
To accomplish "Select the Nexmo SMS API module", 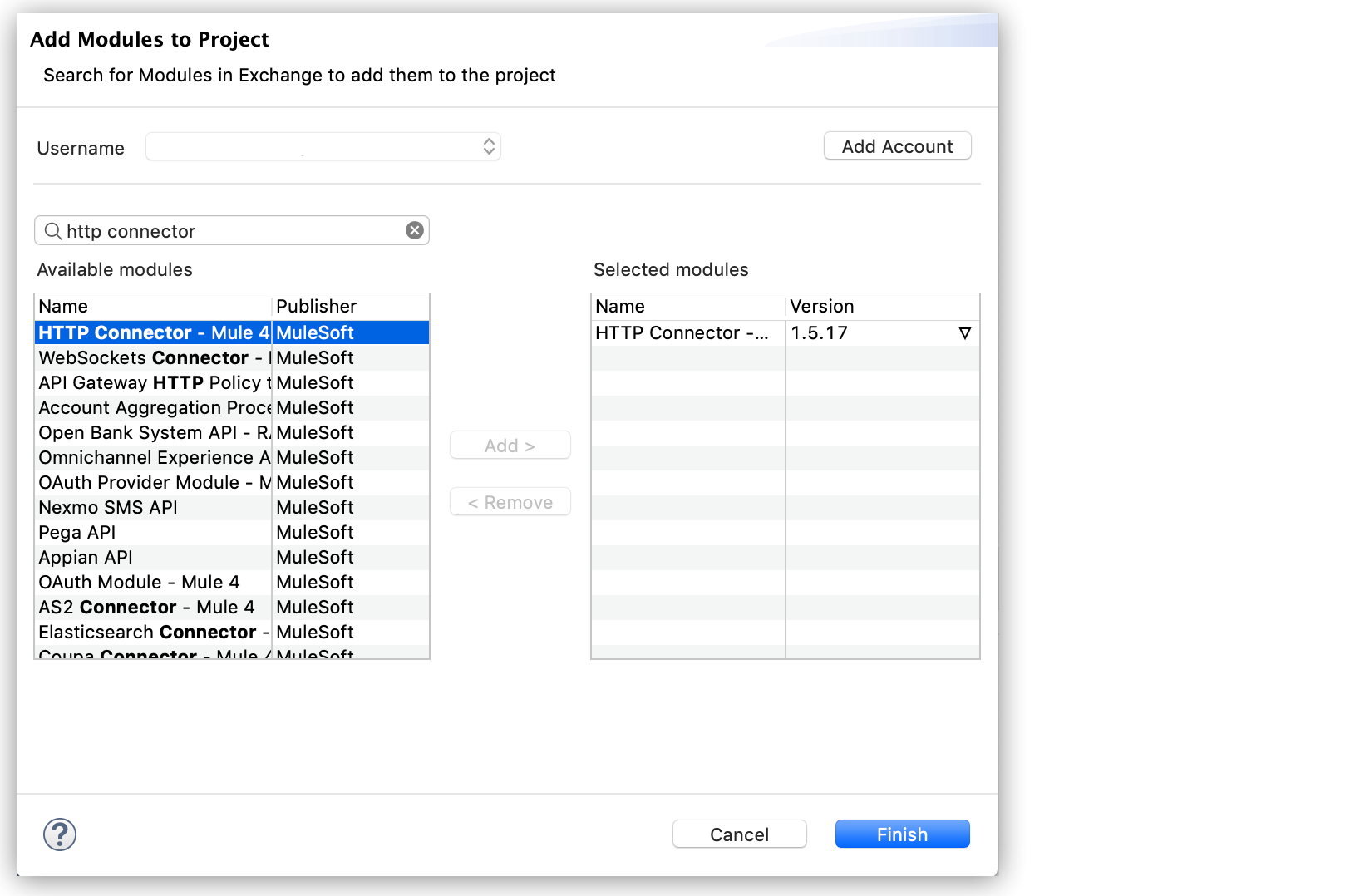I will (x=108, y=507).
